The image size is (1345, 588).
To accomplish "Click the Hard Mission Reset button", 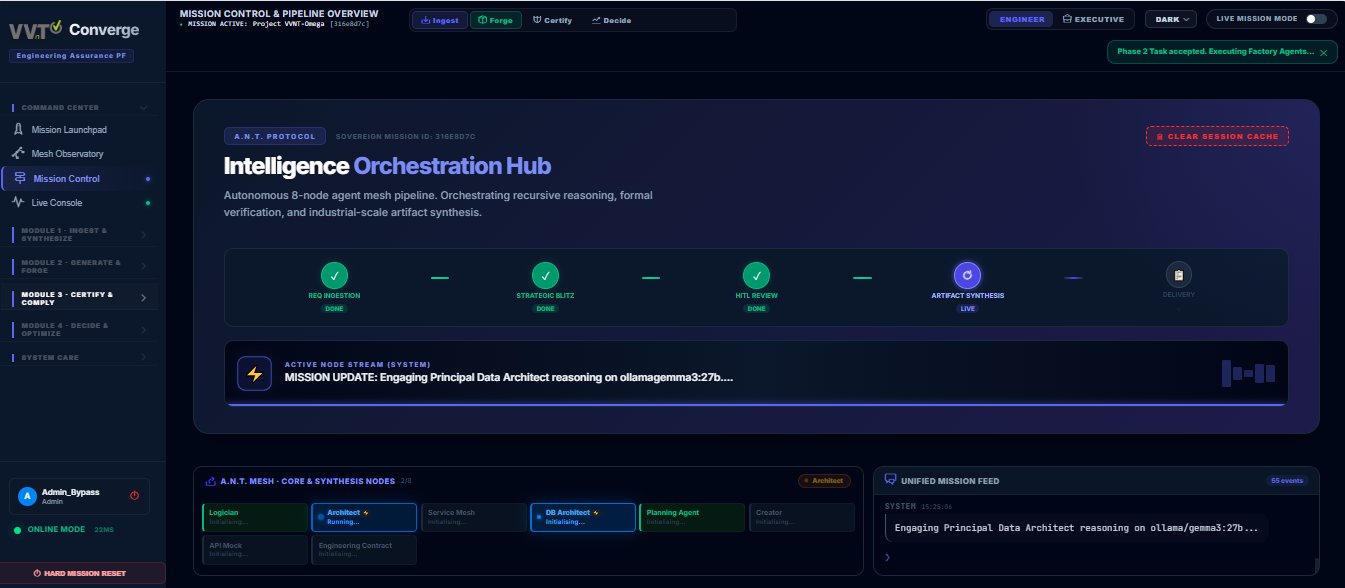I will [x=82, y=573].
